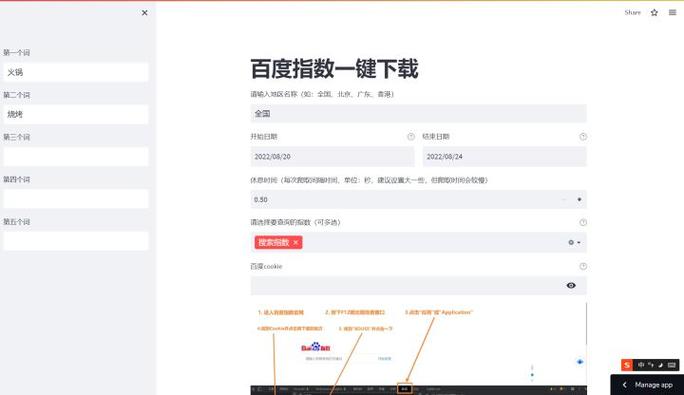Click the region name field containing 全国
The height and width of the screenshot is (395, 684).
point(418,113)
